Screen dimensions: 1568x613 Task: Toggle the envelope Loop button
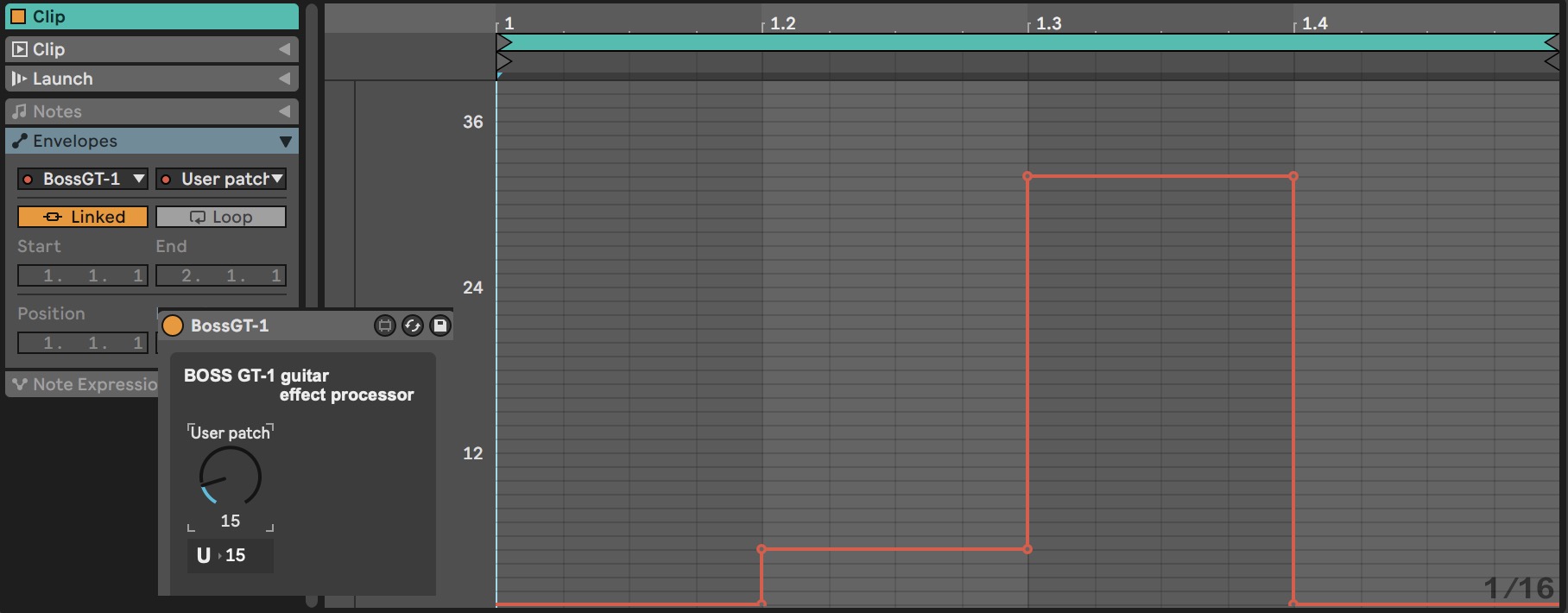click(x=221, y=217)
